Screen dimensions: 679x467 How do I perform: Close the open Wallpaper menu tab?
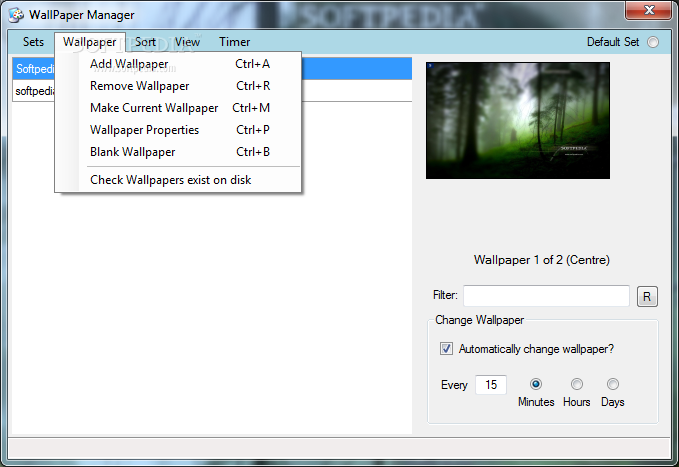90,42
